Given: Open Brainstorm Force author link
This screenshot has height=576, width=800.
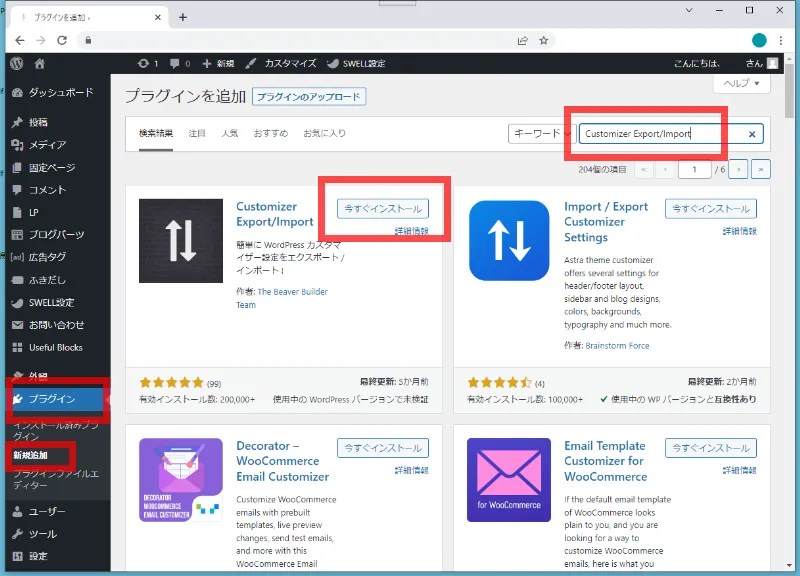Looking at the screenshot, I should pyautogui.click(x=617, y=346).
